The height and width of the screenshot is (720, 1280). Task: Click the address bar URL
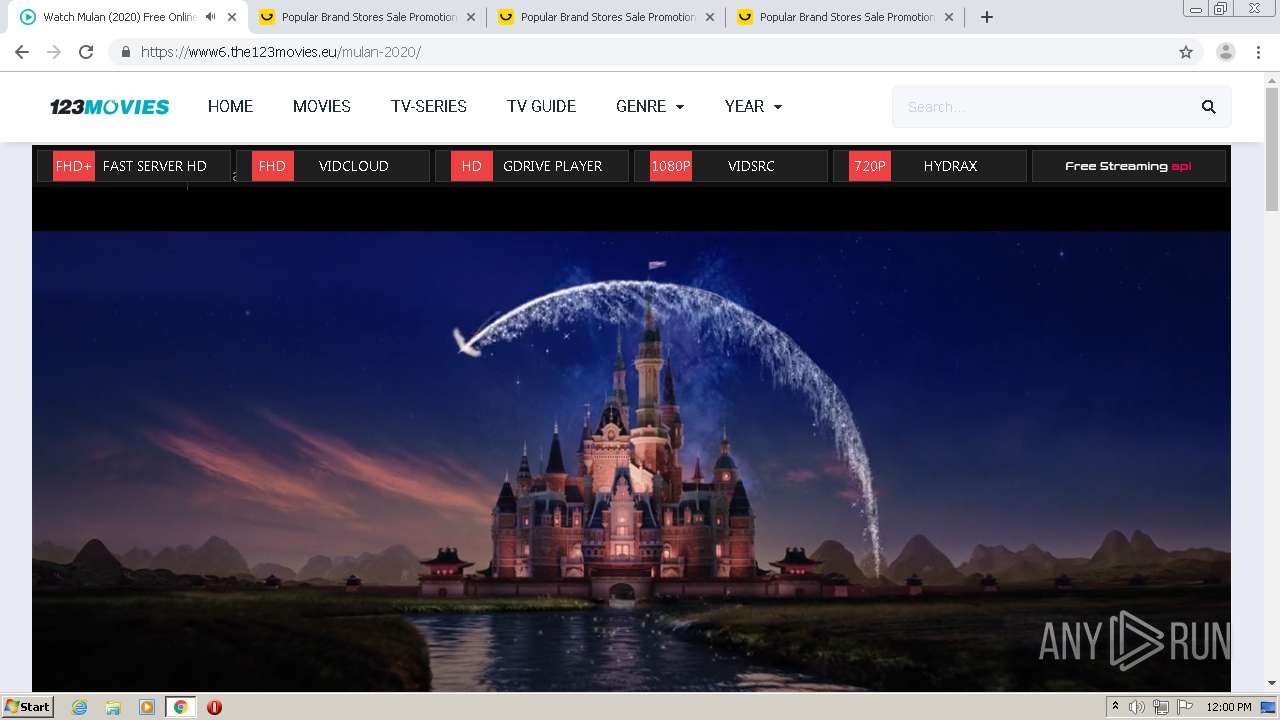281,52
